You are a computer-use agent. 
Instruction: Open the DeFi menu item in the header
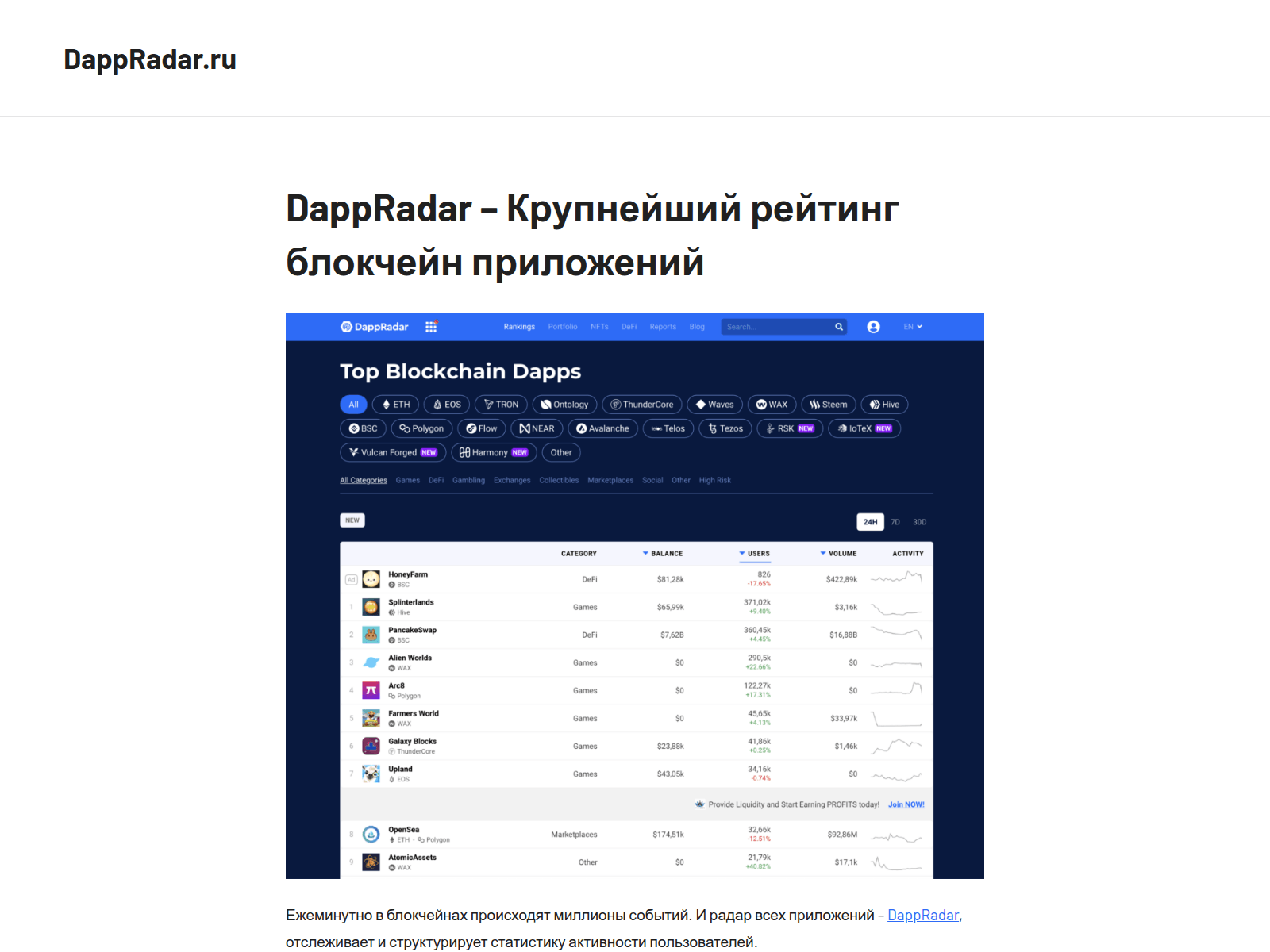tap(629, 327)
